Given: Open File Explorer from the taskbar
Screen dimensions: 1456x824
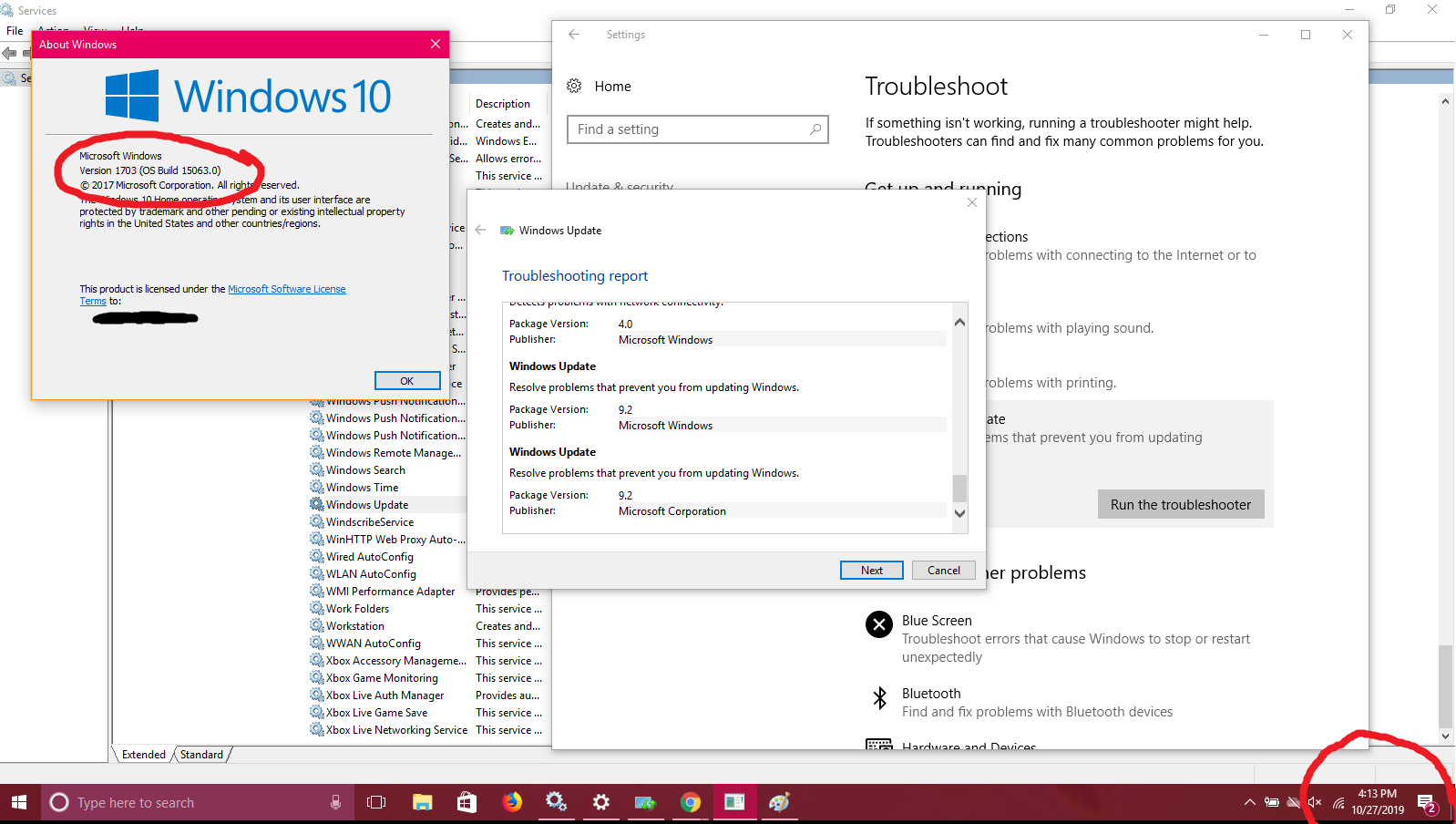Looking at the screenshot, I should click(422, 802).
